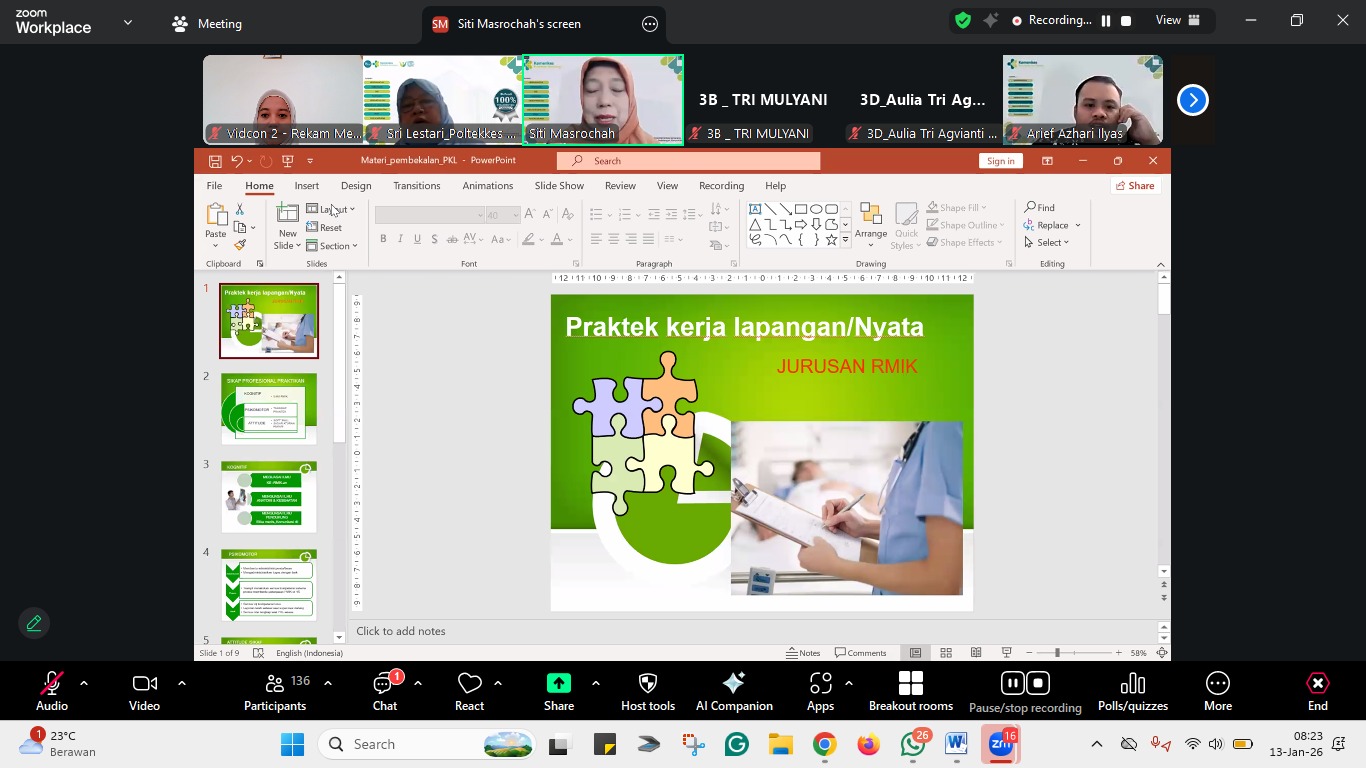Click the green Share button

[x=558, y=692]
